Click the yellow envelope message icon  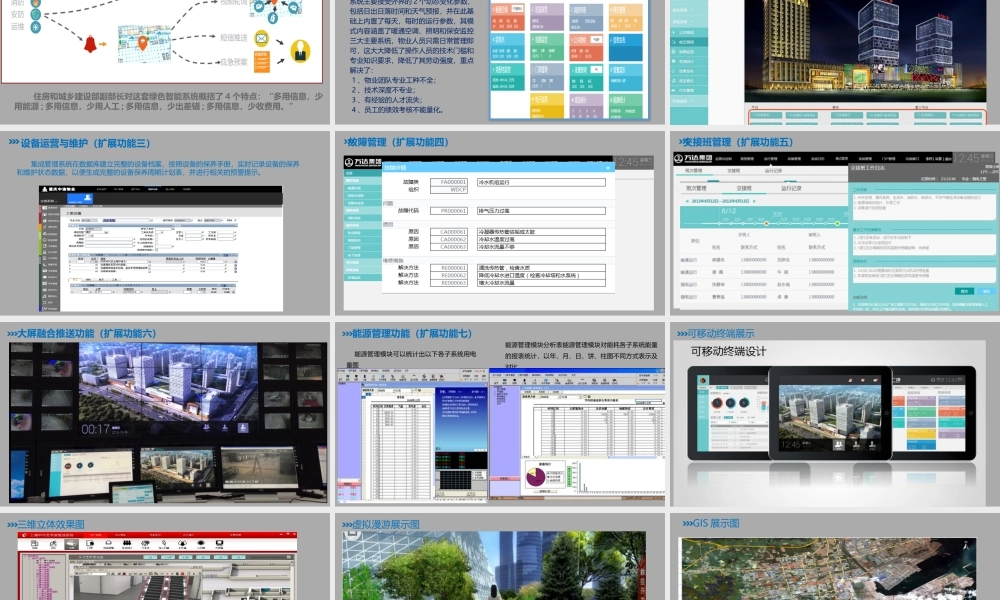point(262,39)
